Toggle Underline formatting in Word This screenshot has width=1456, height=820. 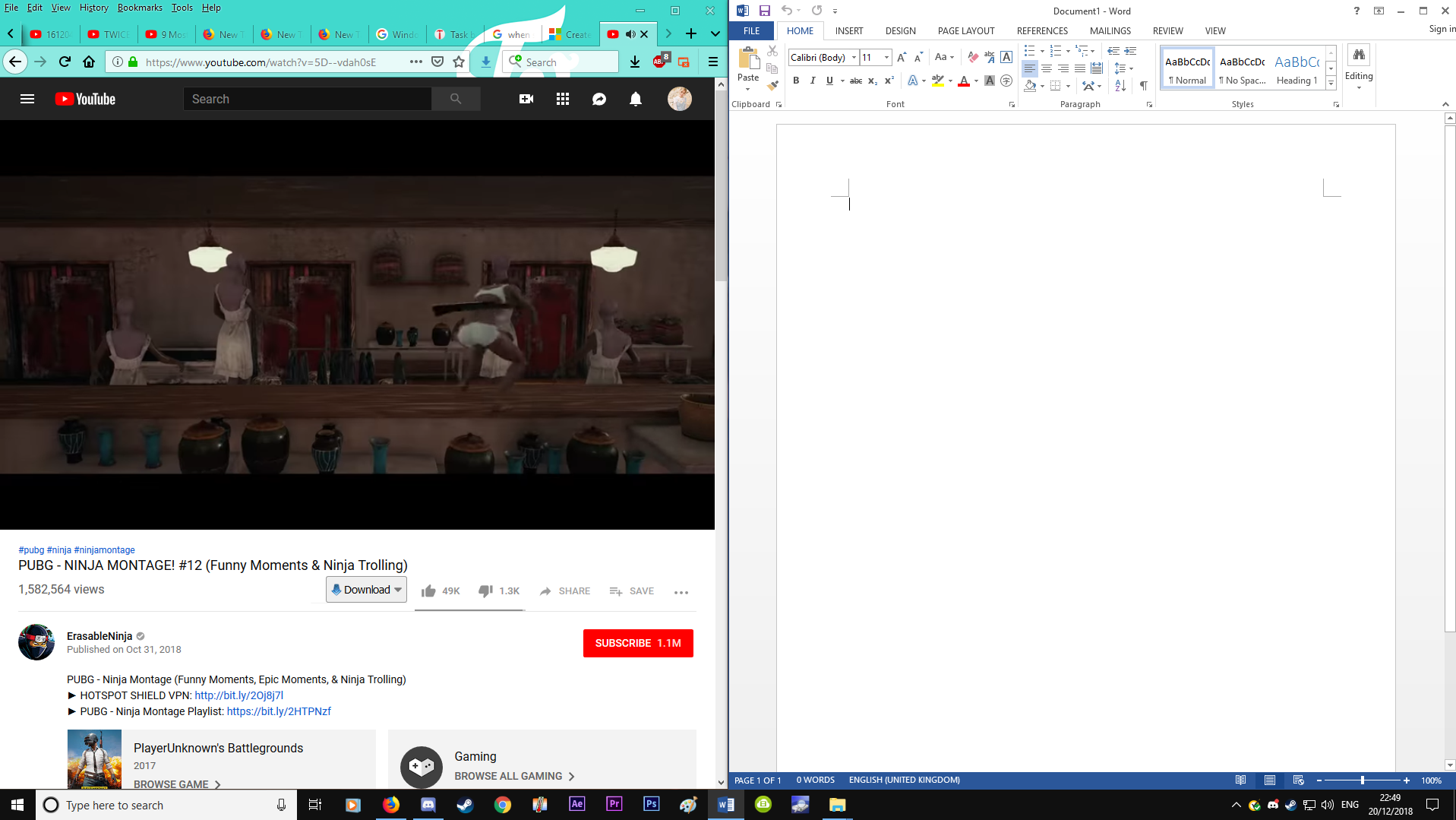pos(829,81)
